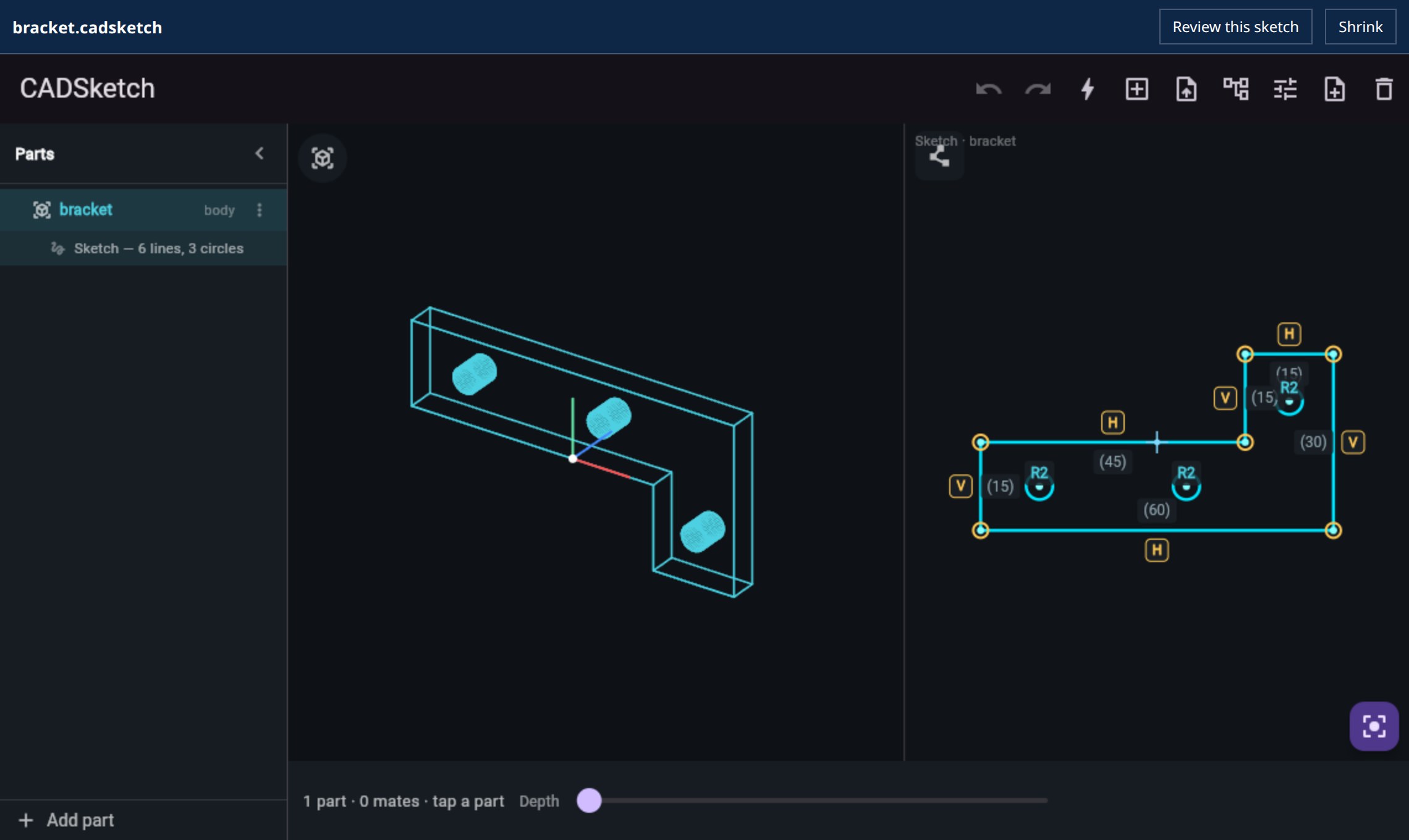This screenshot has height=840, width=1409.
Task: Open the bracket part's three-dot menu
Action: pyautogui.click(x=260, y=210)
